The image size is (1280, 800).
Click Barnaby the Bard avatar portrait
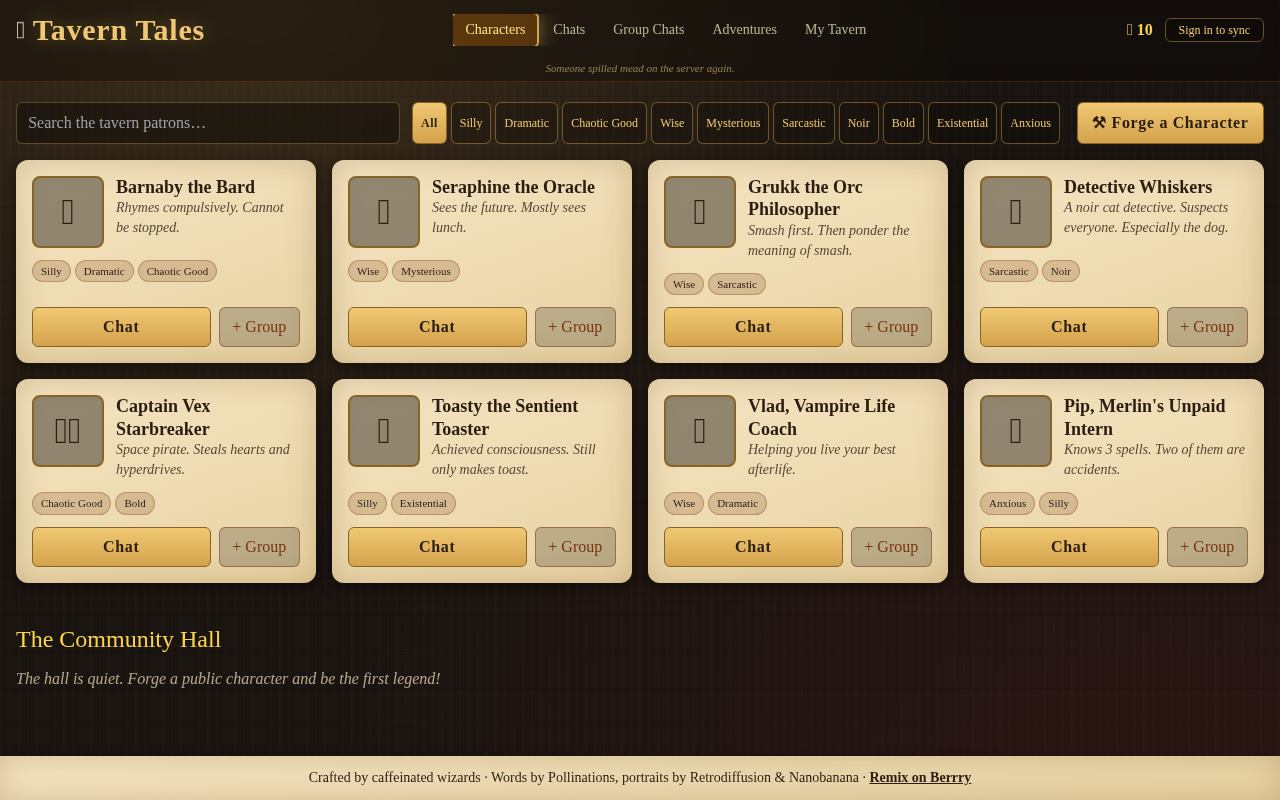[68, 212]
